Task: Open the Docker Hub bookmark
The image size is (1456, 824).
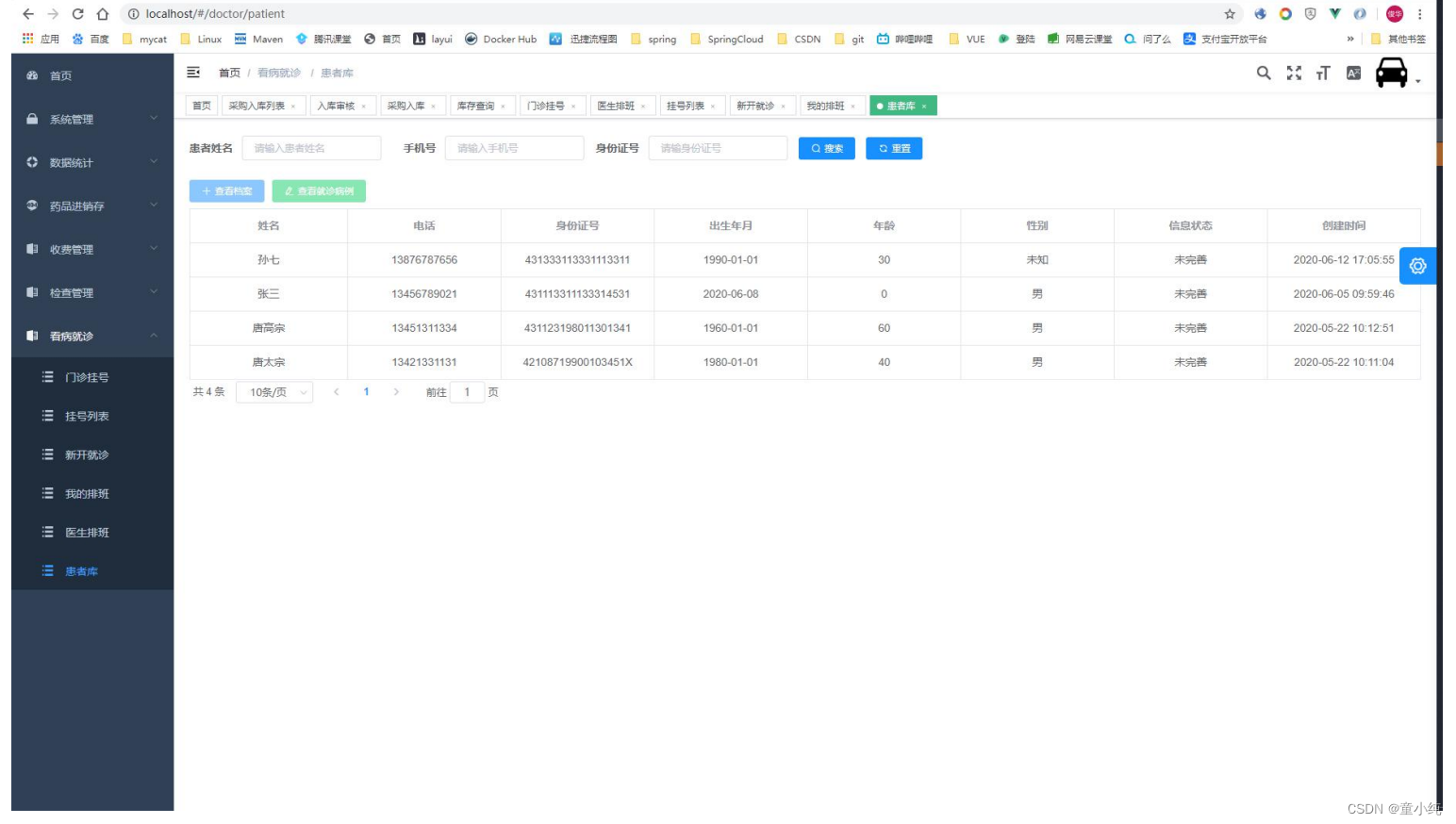Action: click(501, 39)
